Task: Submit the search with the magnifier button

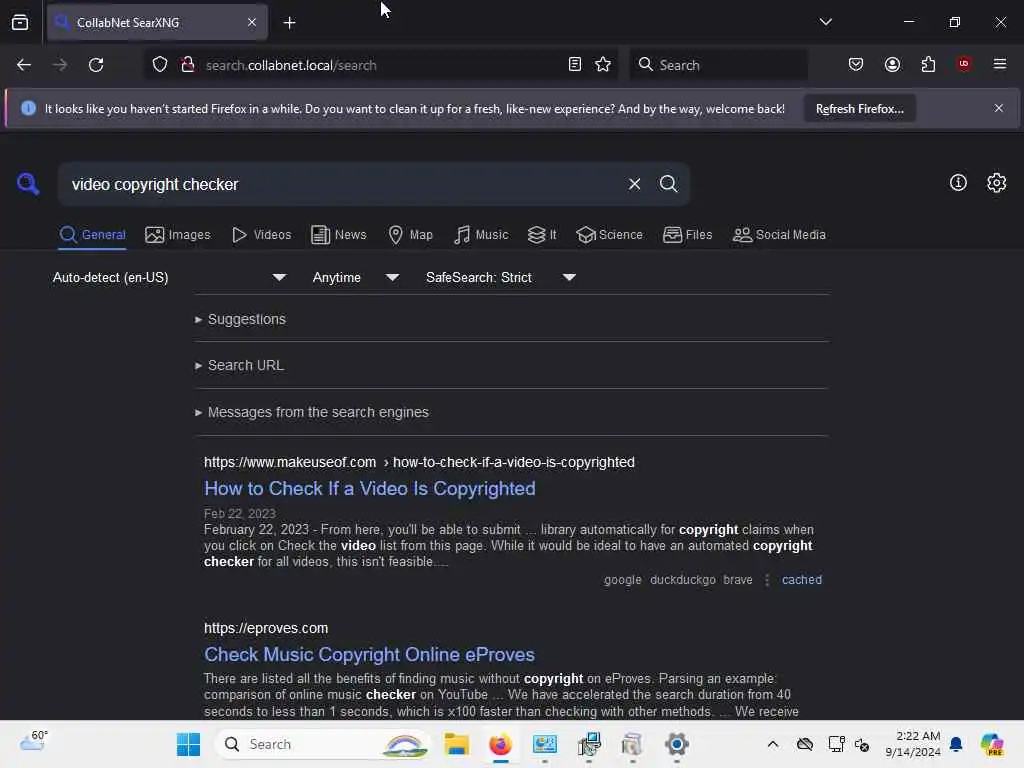Action: (x=668, y=184)
